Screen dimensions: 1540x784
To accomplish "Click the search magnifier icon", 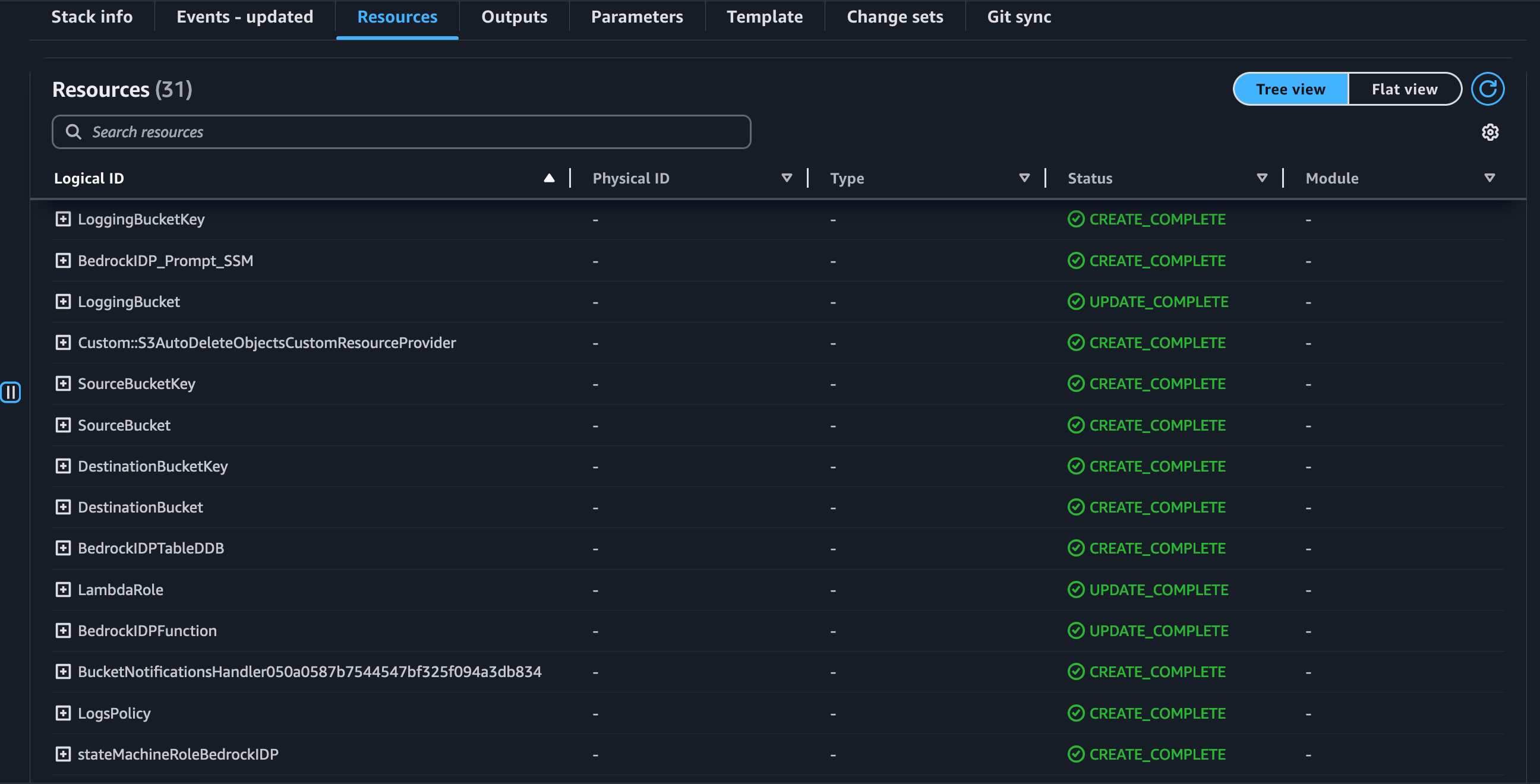I will point(74,132).
